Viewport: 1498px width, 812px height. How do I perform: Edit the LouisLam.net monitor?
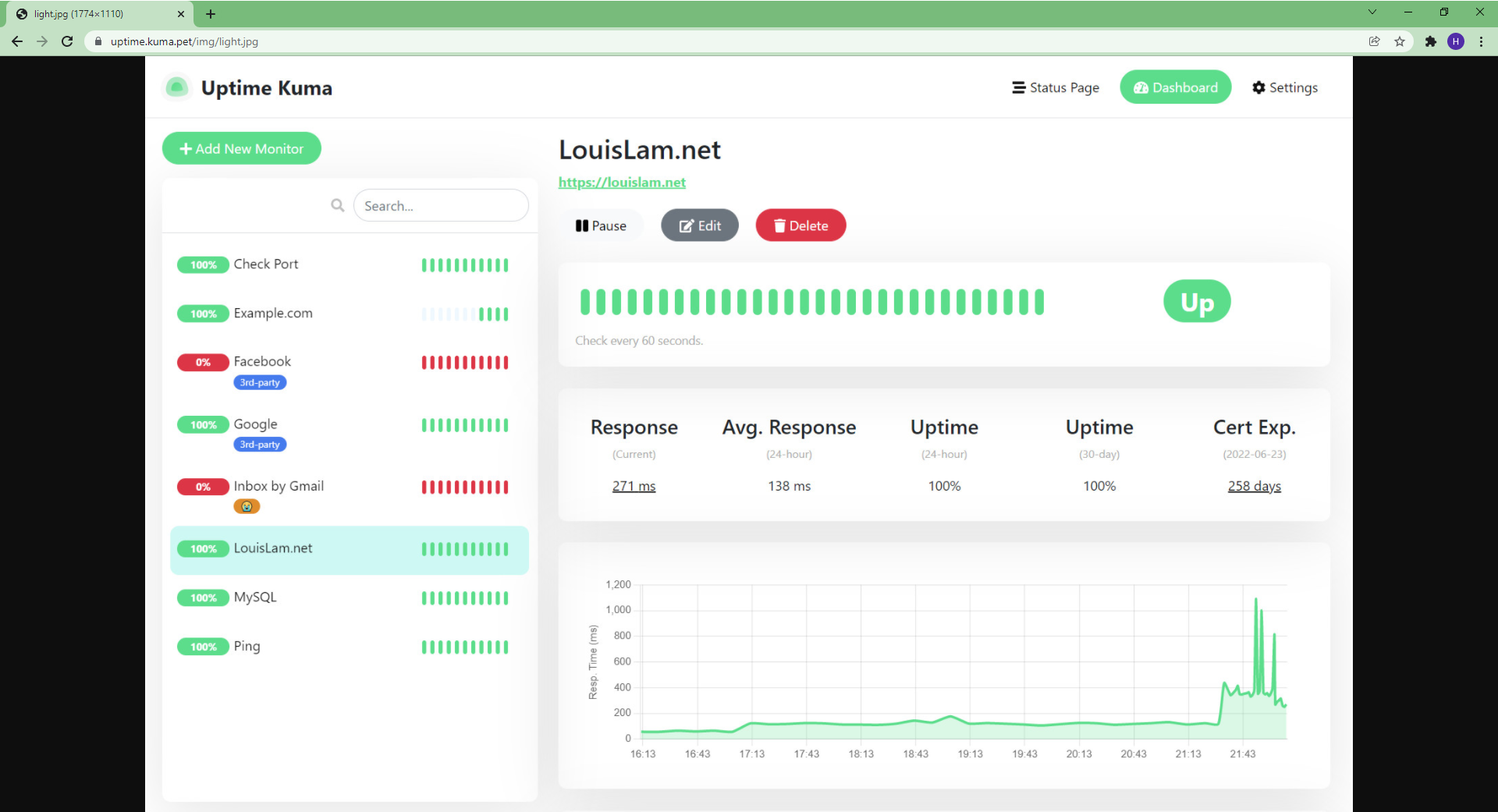point(700,225)
